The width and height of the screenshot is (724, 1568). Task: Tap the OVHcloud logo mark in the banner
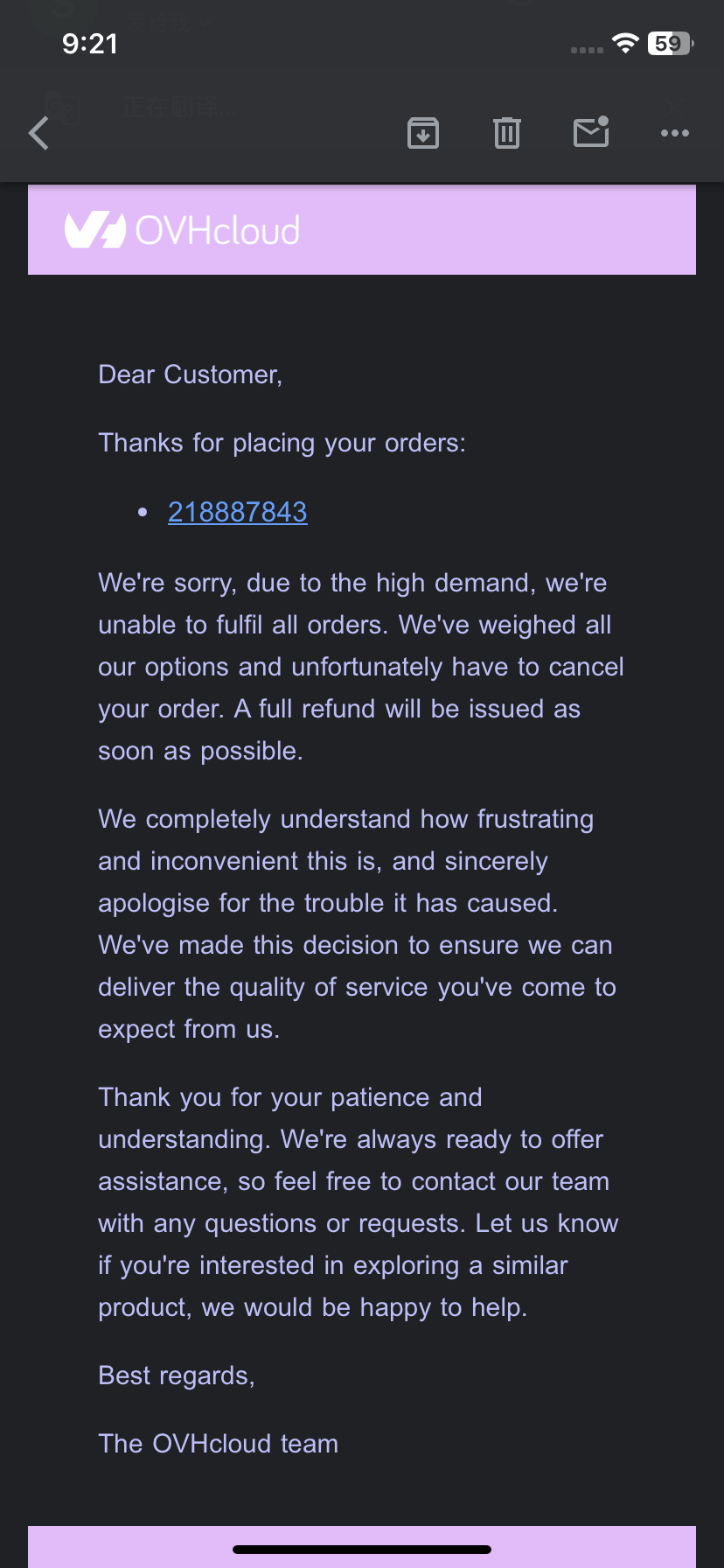click(94, 230)
